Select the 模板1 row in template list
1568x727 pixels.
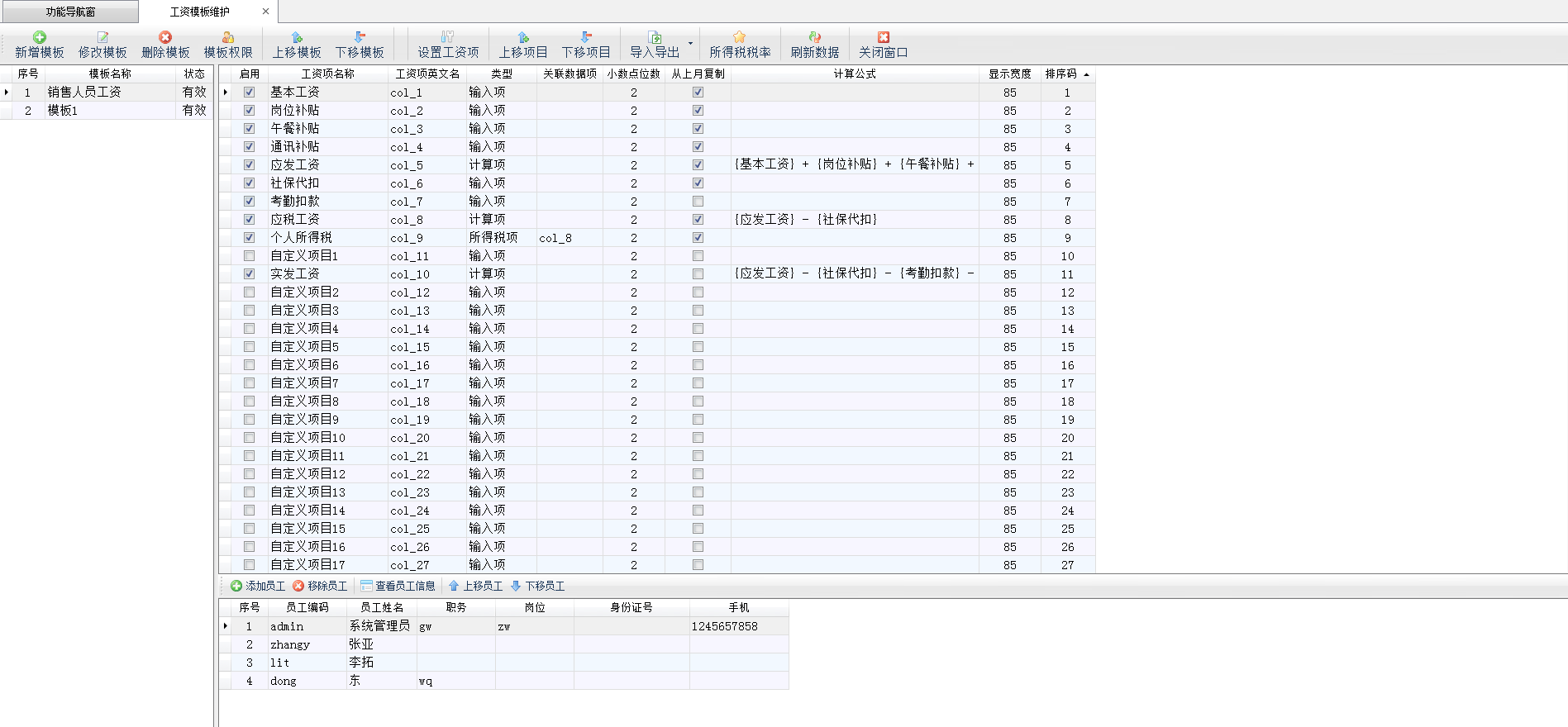click(107, 111)
